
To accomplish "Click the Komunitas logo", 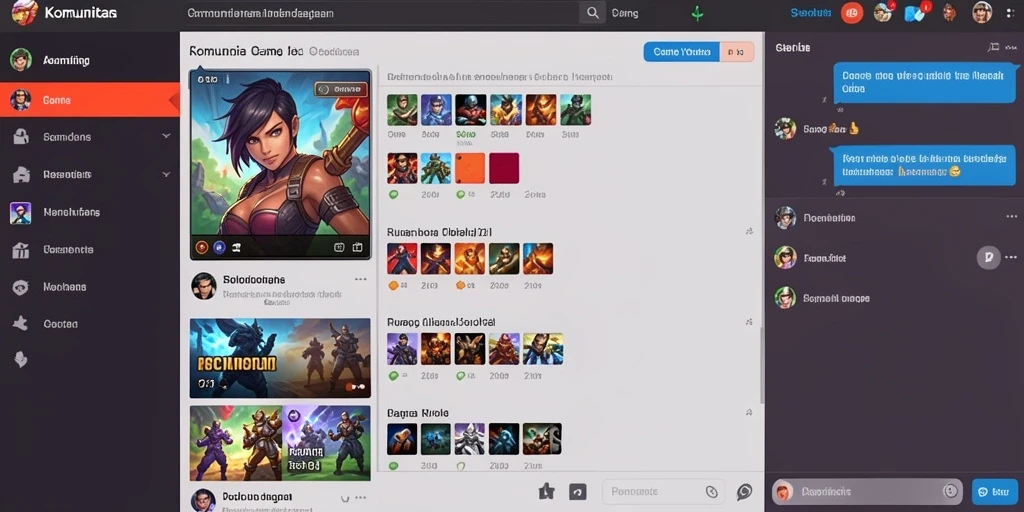I will tap(24, 12).
